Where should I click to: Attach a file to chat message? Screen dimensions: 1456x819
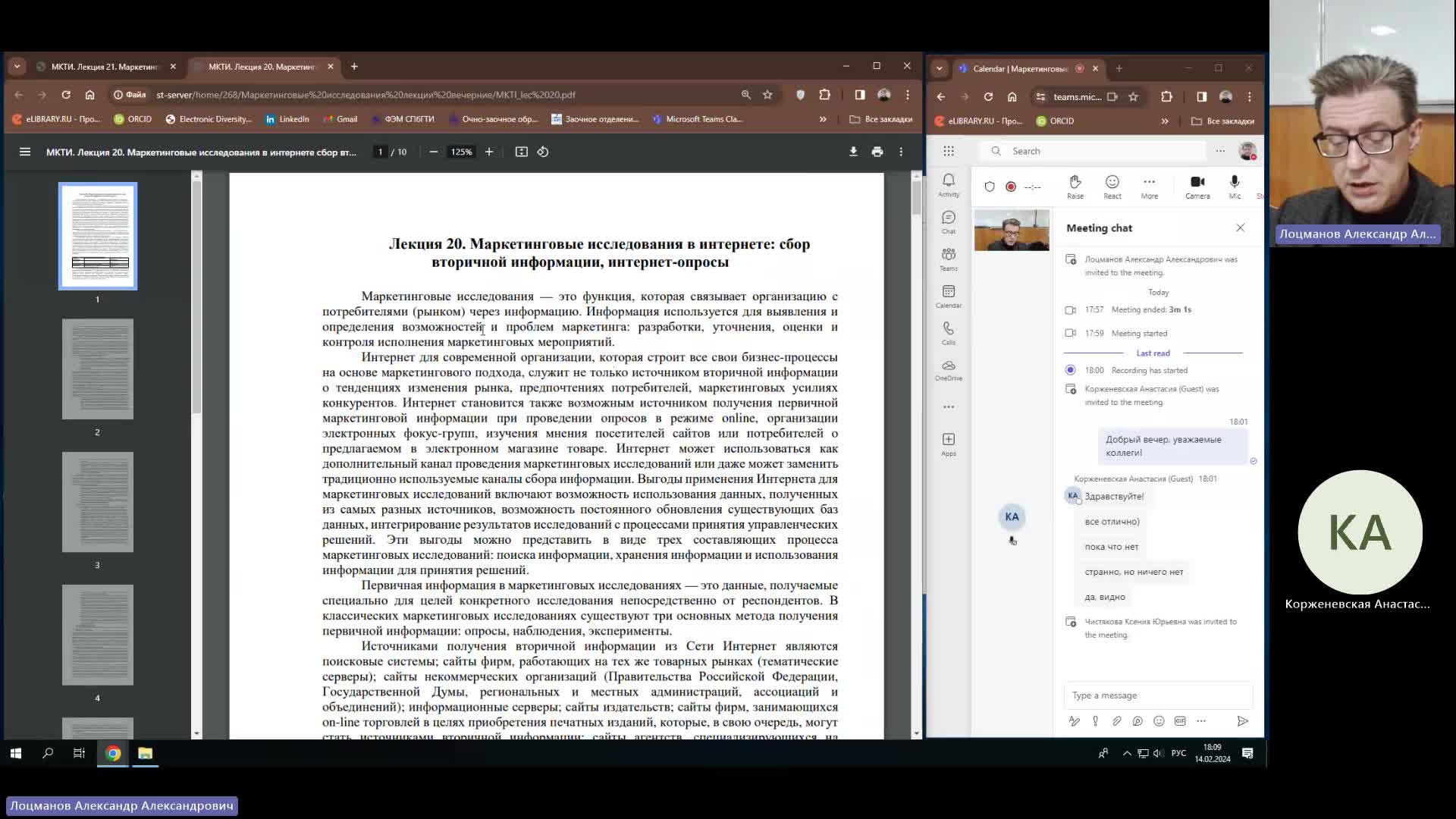coord(1116,721)
